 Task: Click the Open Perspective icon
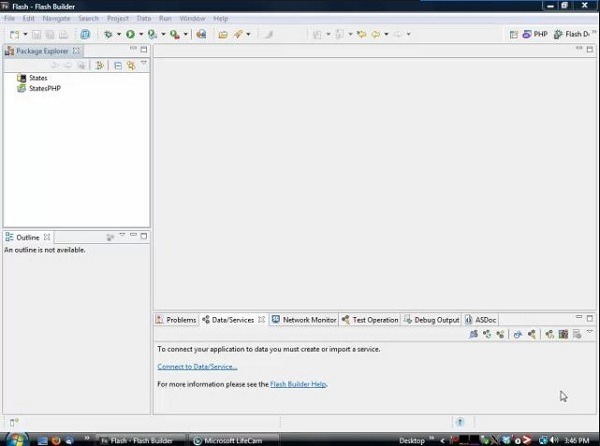pyautogui.click(x=514, y=35)
